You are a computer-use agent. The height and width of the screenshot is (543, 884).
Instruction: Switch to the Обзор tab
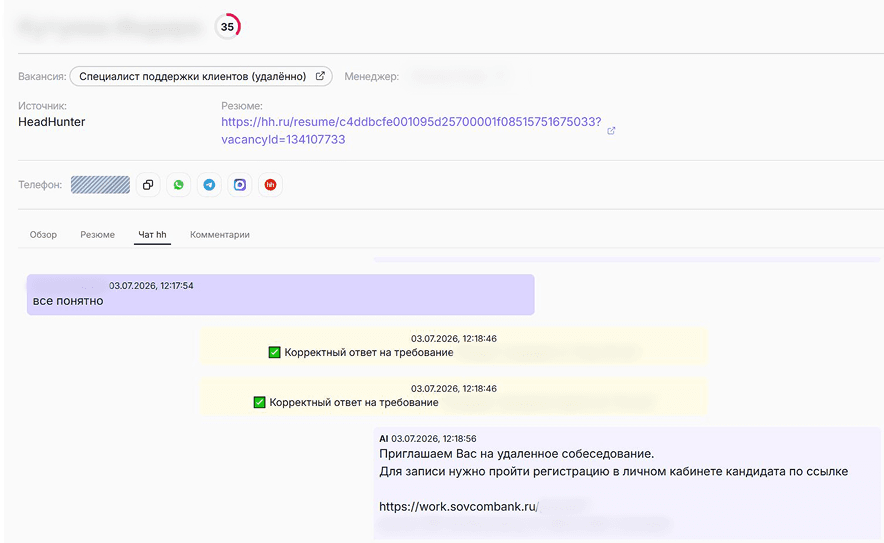tap(43, 235)
